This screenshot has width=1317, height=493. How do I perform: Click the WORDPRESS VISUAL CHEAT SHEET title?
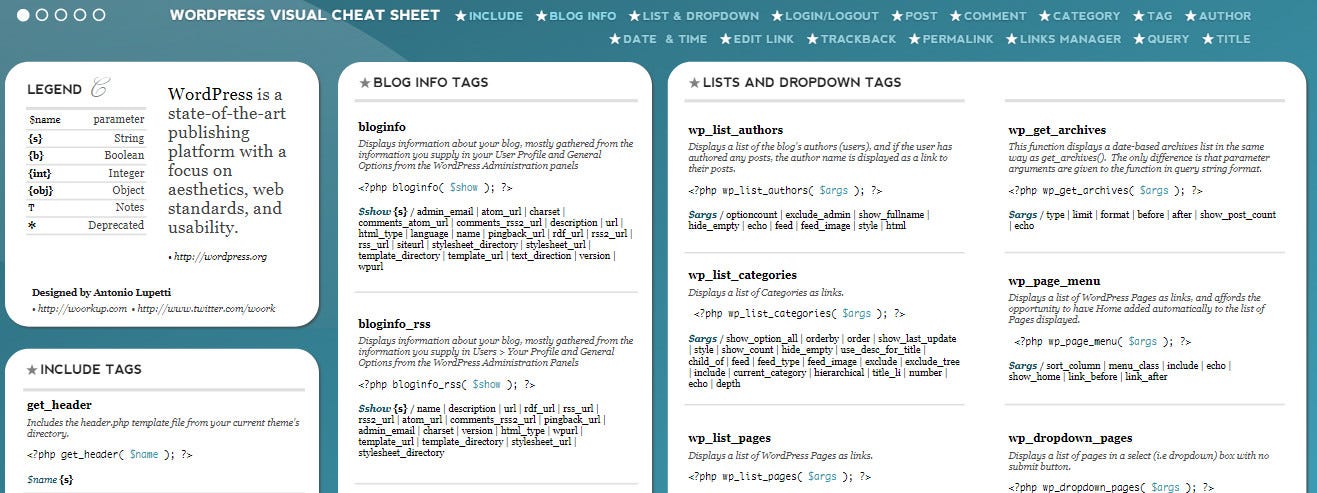(305, 15)
